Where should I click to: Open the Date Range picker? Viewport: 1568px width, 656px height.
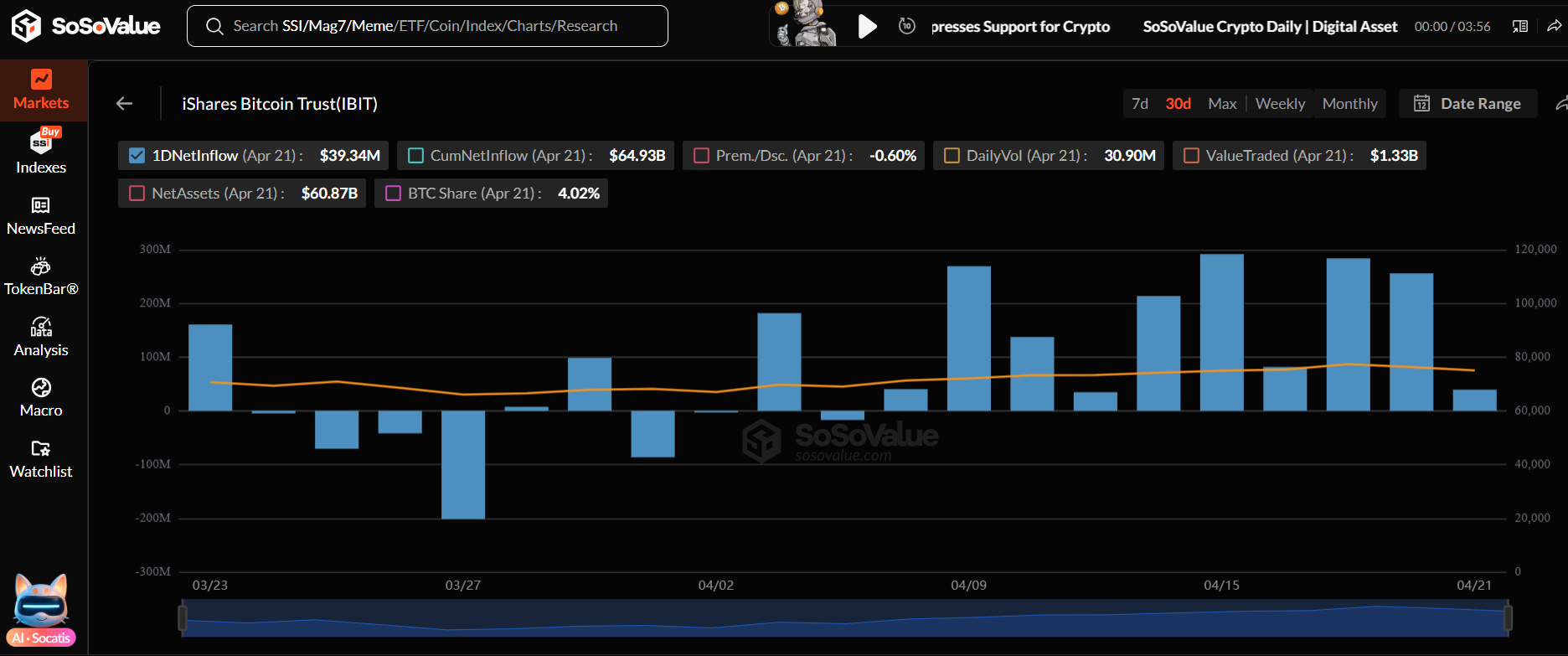tap(1467, 104)
